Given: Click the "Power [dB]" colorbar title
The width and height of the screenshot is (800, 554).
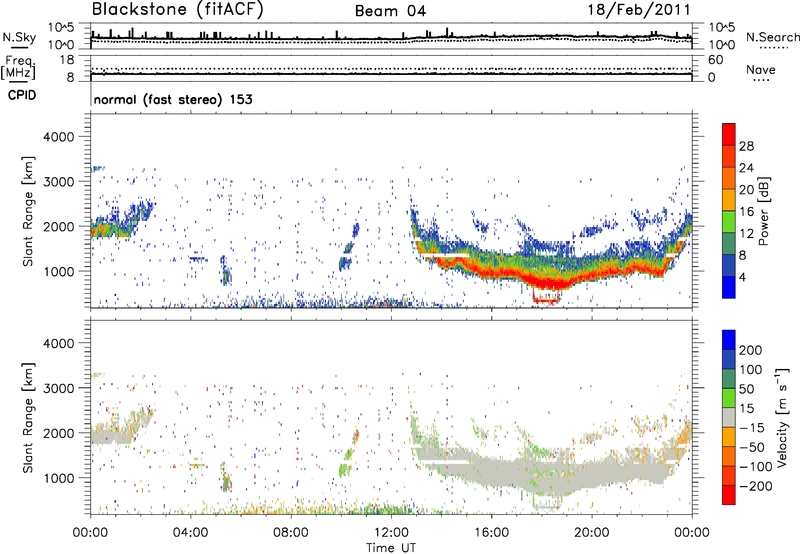Looking at the screenshot, I should point(763,211).
